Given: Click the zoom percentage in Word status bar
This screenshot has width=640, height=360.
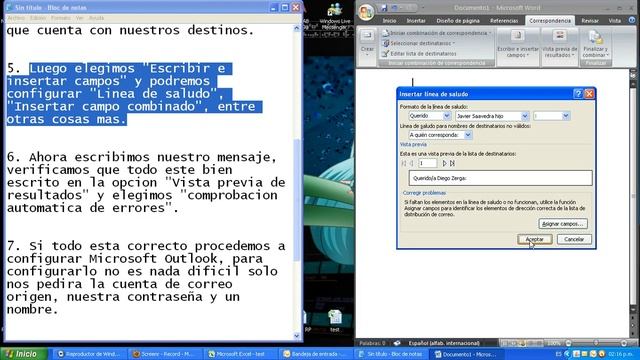Looking at the screenshot, I should (553, 343).
